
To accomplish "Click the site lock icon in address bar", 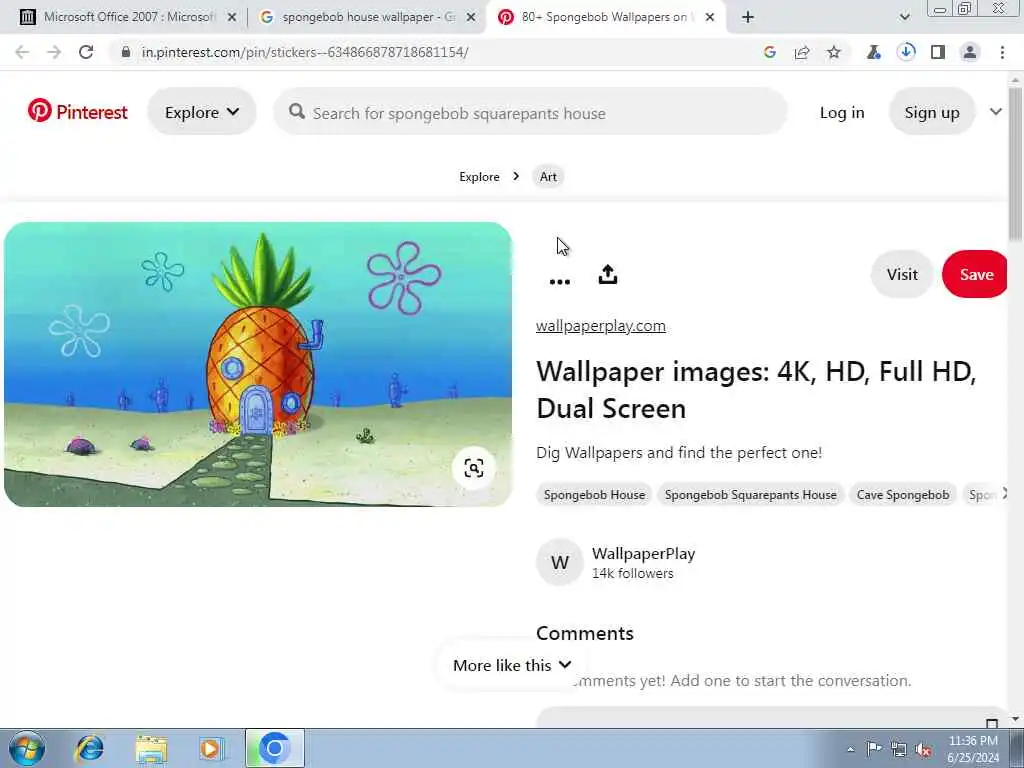I will pos(126,52).
